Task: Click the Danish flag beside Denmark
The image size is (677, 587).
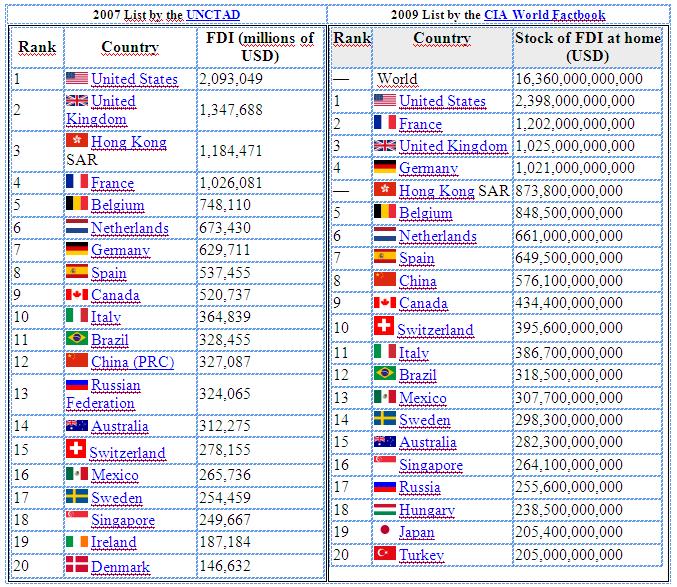Action: 77,564
